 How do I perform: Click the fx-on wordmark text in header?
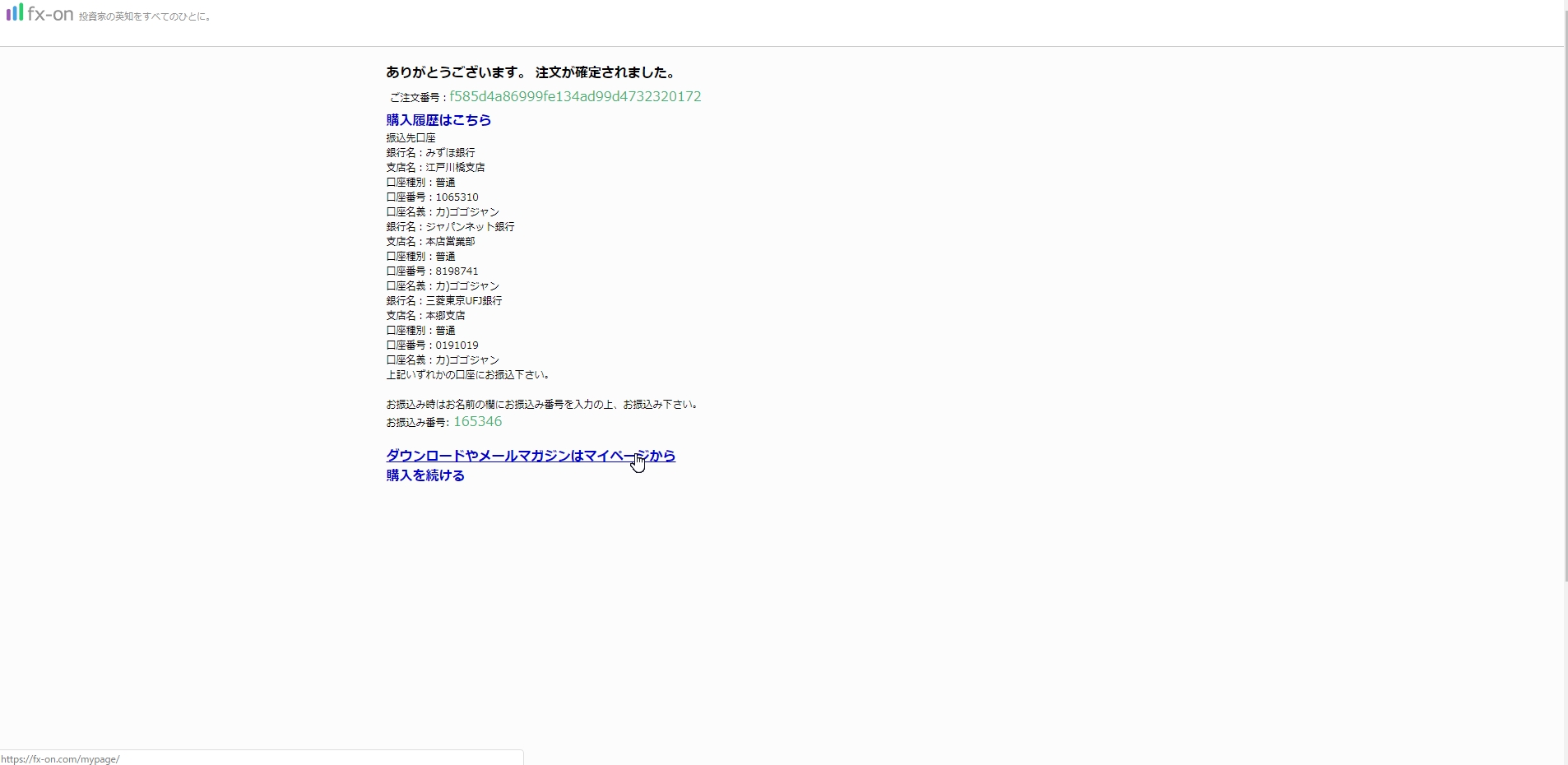pos(50,15)
